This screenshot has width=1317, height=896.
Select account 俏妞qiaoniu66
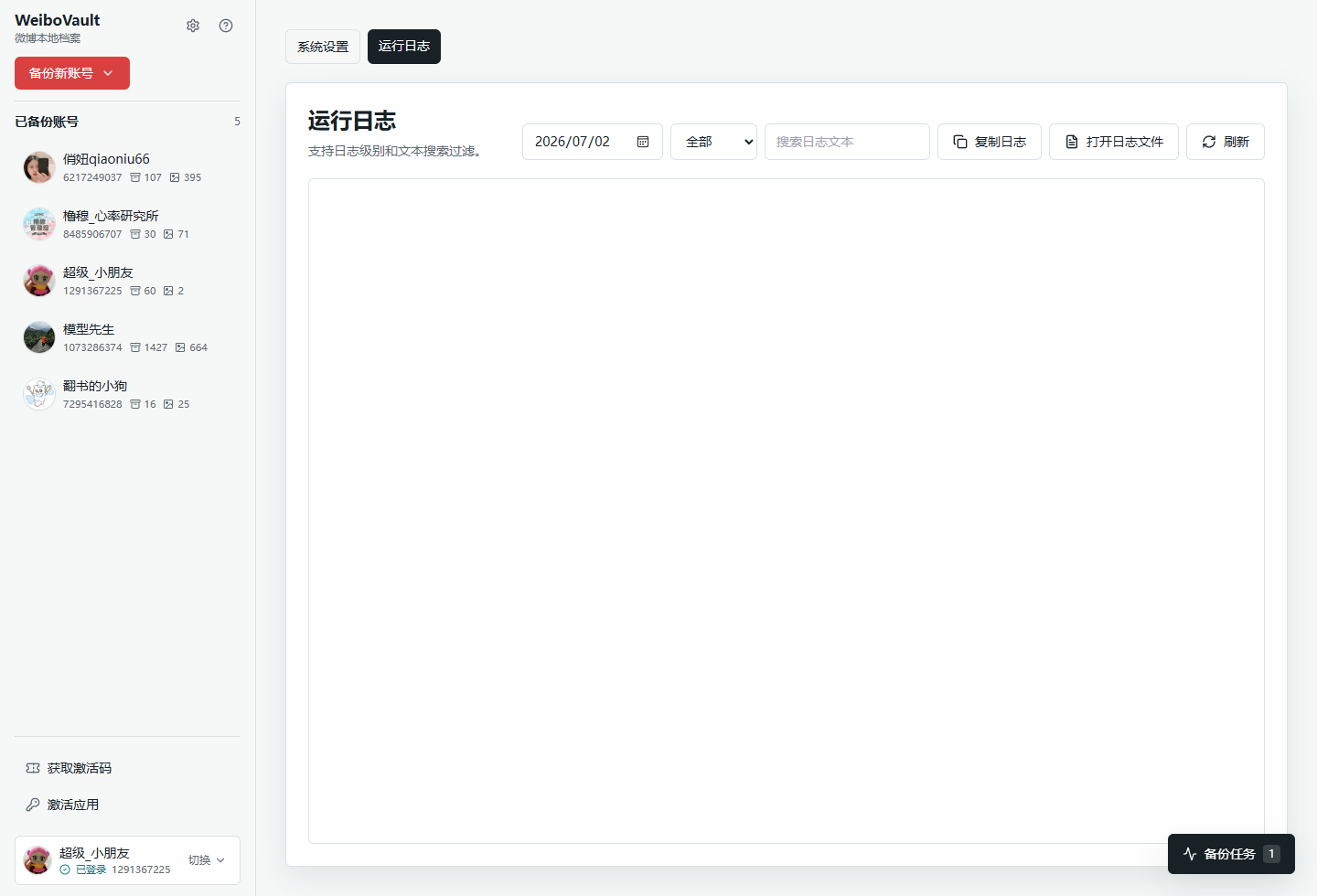127,167
